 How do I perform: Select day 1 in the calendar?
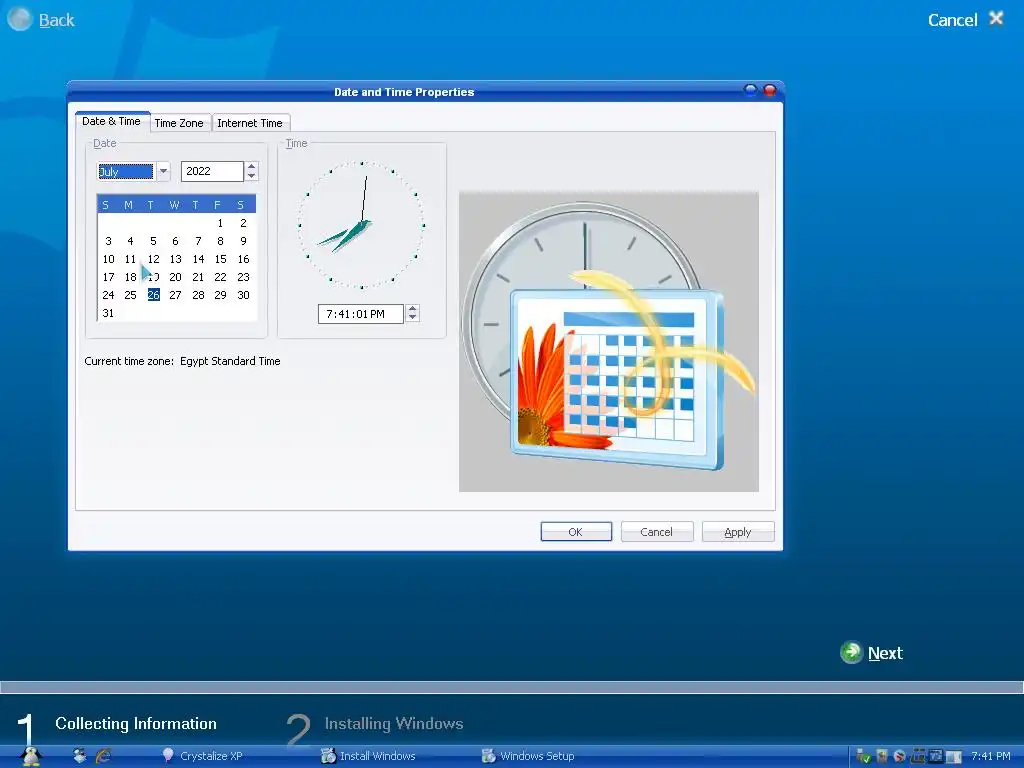point(221,223)
